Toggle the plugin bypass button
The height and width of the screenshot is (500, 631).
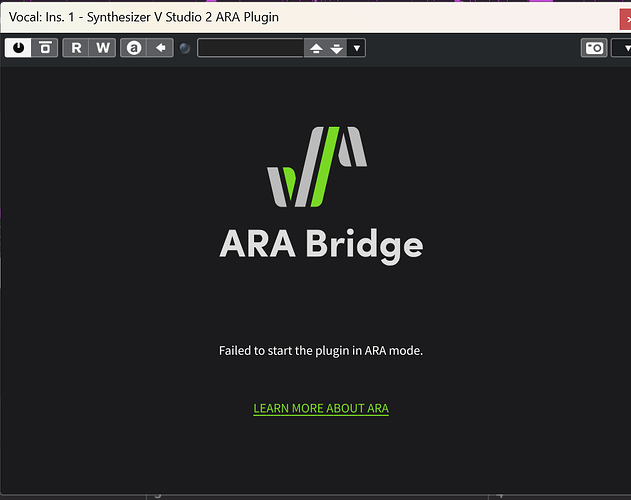tap(45, 48)
